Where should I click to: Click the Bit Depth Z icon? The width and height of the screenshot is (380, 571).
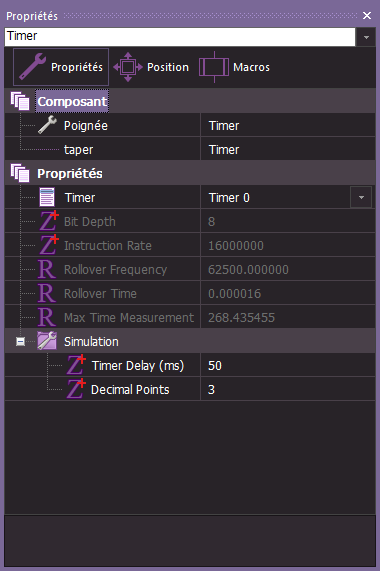[x=49, y=221]
